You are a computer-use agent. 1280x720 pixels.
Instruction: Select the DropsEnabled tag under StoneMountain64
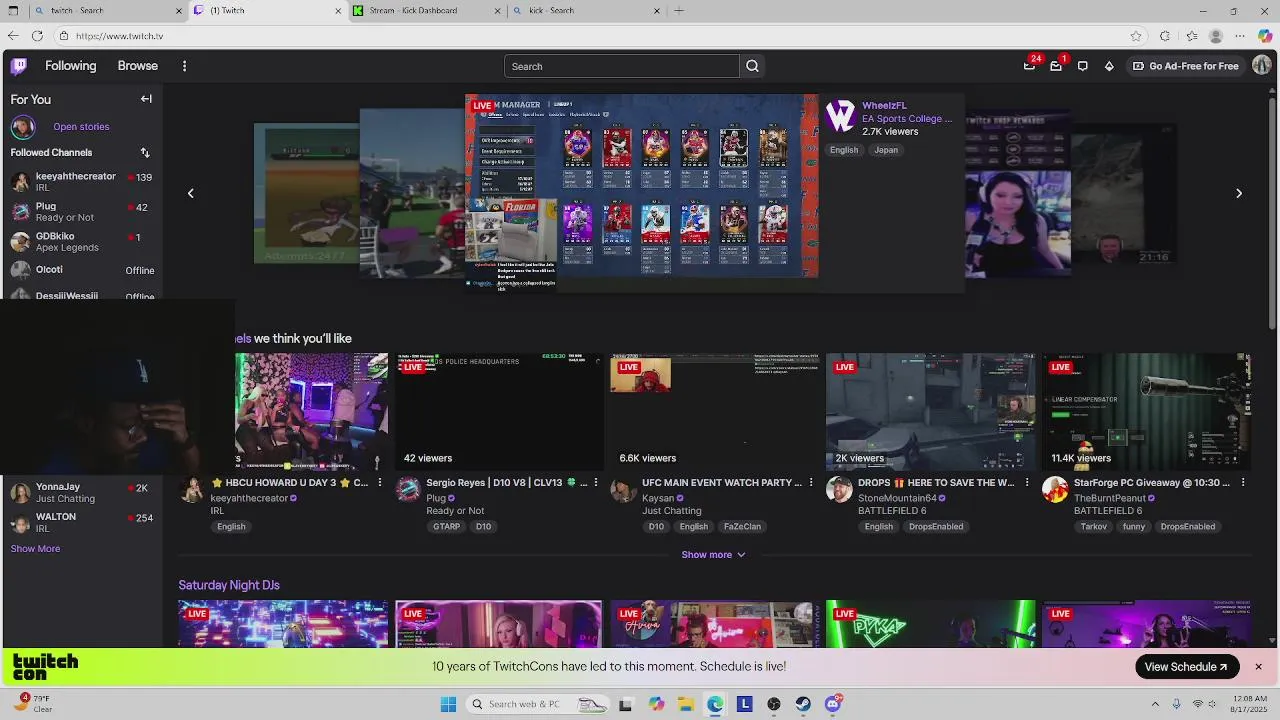click(x=936, y=527)
